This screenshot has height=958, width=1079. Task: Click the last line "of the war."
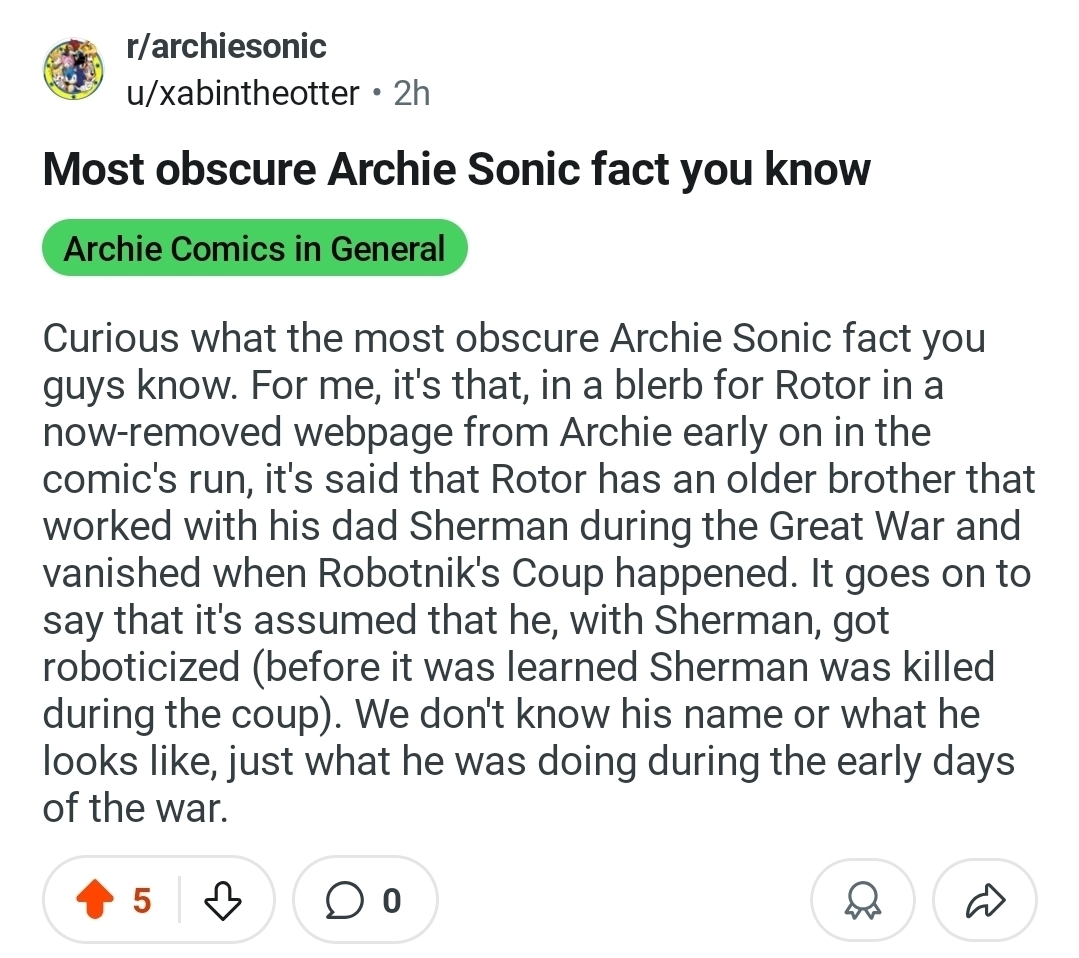click(136, 807)
